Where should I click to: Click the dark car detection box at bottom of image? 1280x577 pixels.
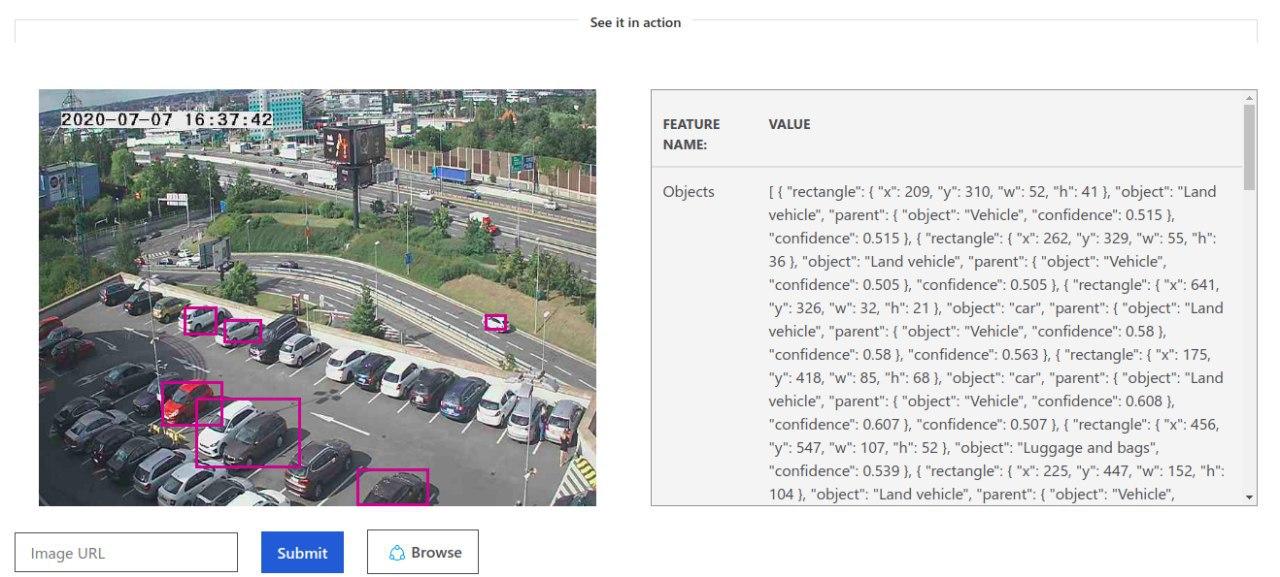click(x=392, y=487)
